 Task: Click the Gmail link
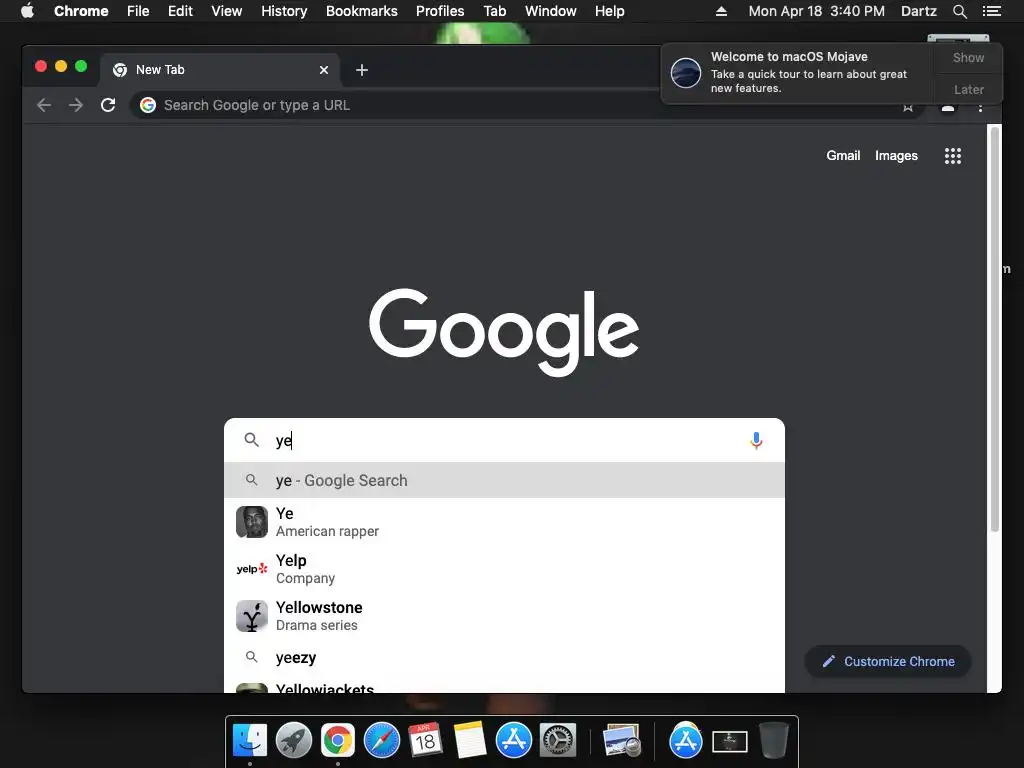(843, 155)
